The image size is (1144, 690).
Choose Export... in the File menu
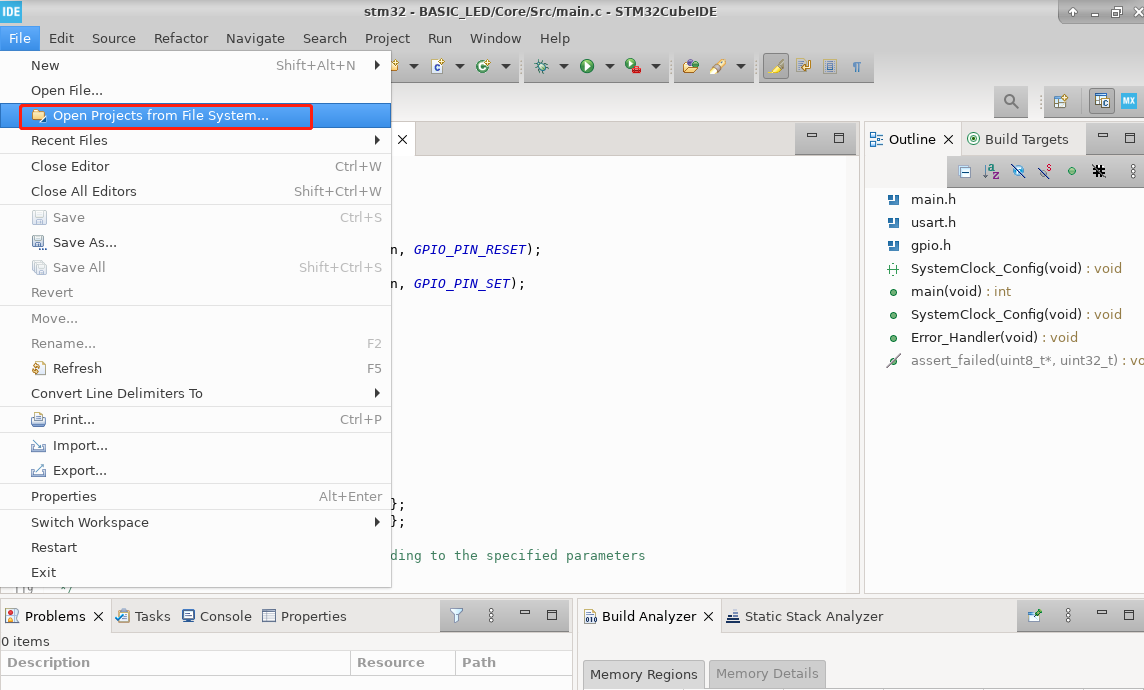point(196,470)
